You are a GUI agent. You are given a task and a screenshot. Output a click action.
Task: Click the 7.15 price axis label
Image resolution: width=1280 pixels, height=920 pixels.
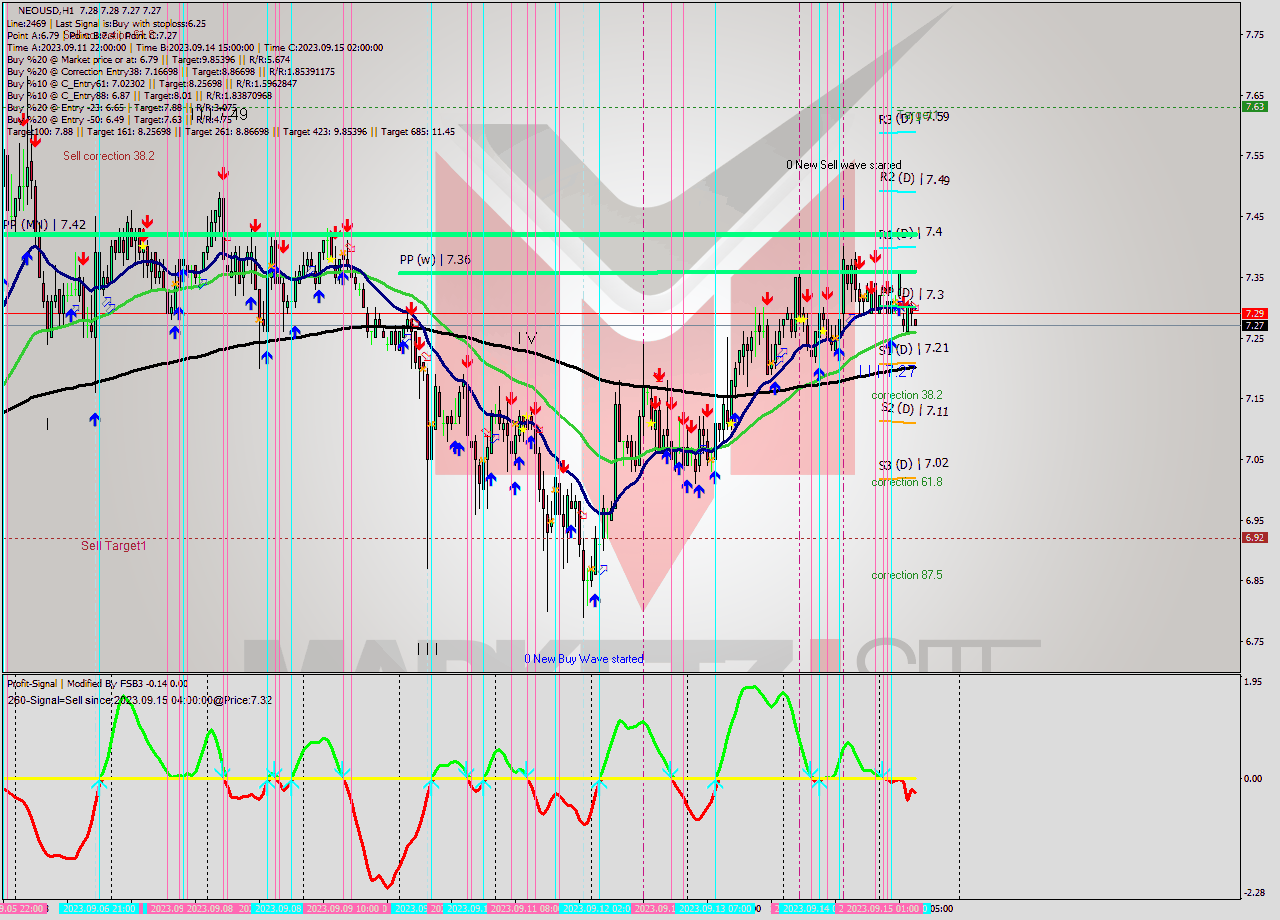(1257, 398)
